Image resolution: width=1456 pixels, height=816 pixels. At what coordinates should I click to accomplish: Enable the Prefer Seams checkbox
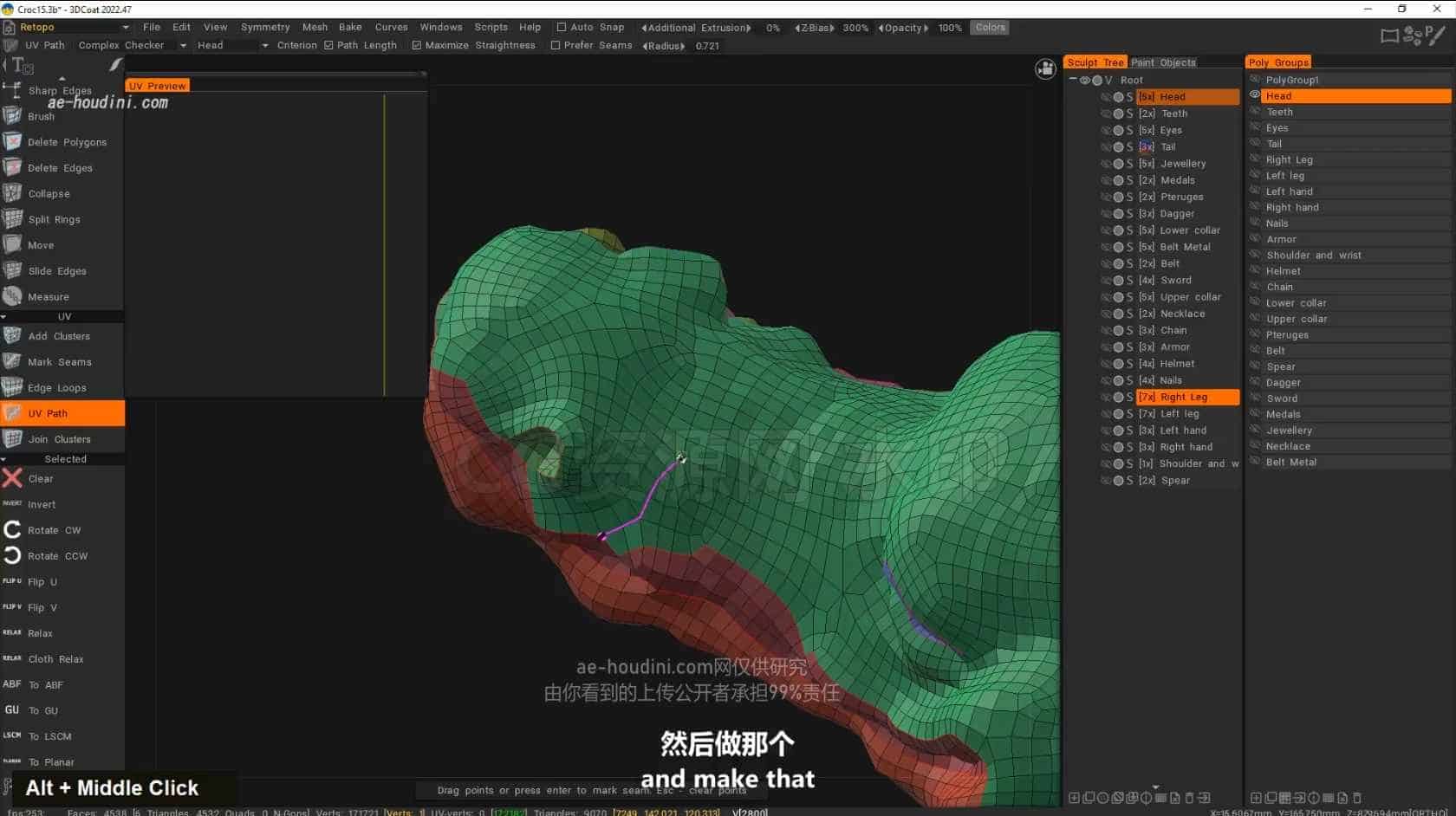(556, 45)
